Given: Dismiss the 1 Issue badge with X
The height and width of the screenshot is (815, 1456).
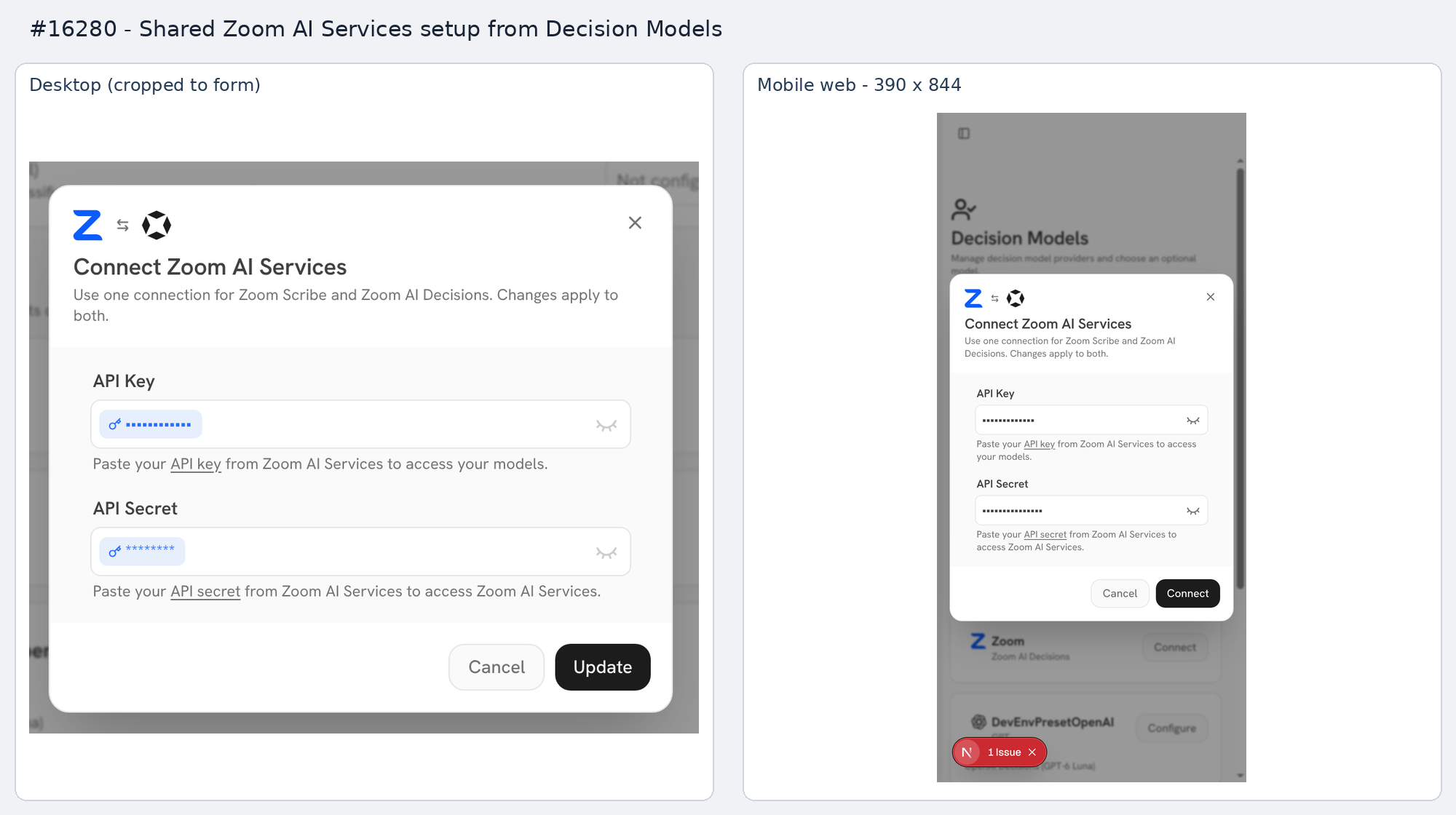Looking at the screenshot, I should (1032, 752).
